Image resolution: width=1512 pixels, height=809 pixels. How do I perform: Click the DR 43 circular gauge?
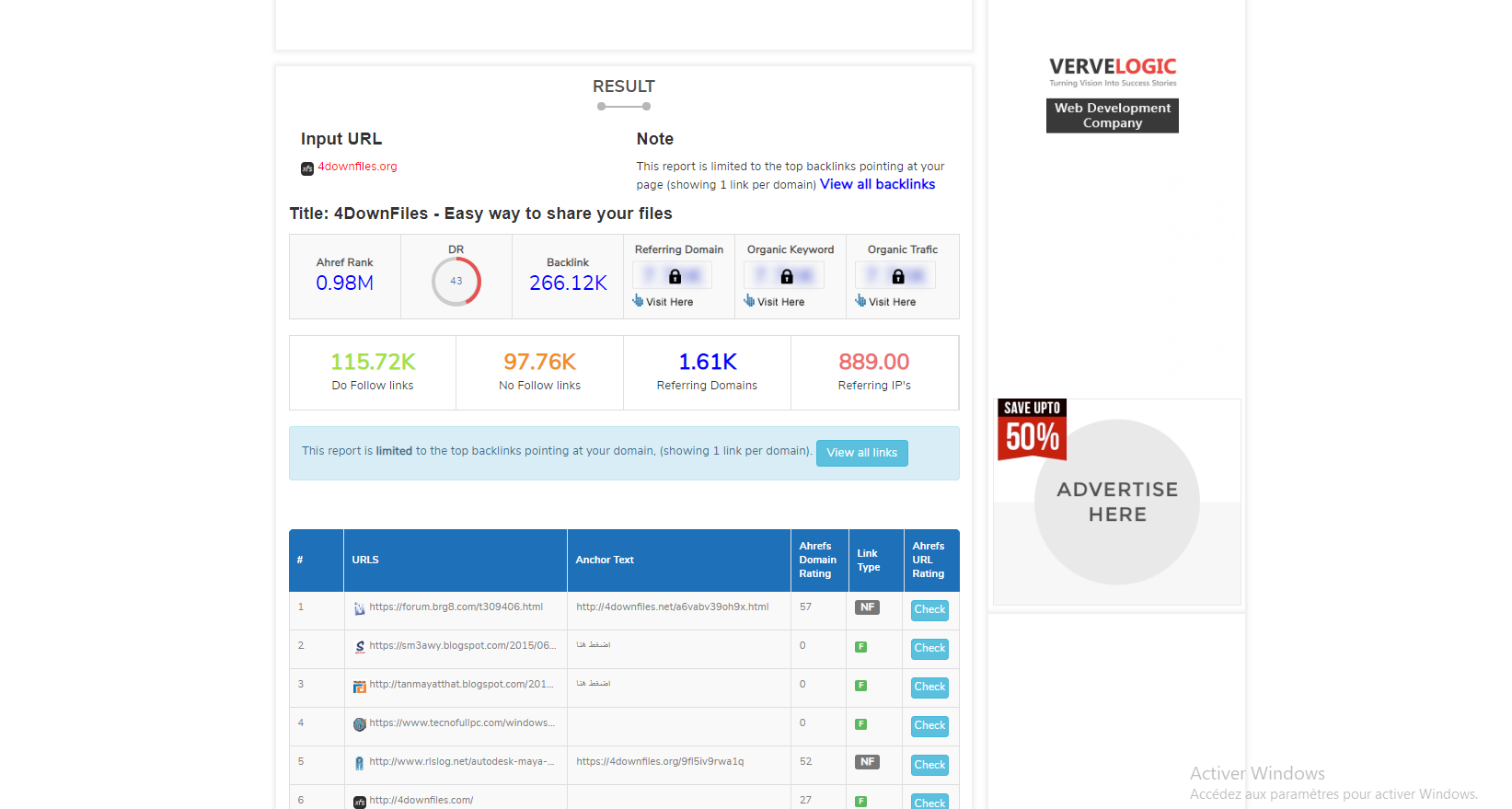click(x=456, y=282)
